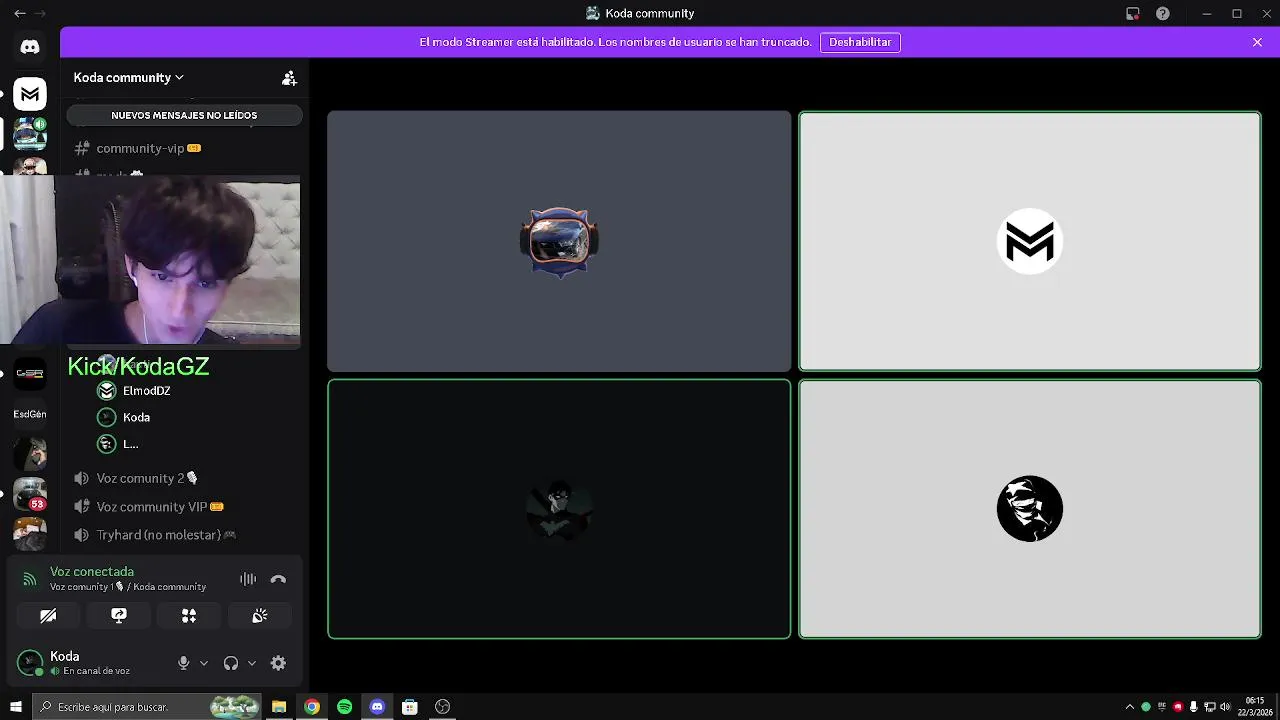Open the EsdGén server in the sidebar
The height and width of the screenshot is (720, 1280).
[x=30, y=414]
